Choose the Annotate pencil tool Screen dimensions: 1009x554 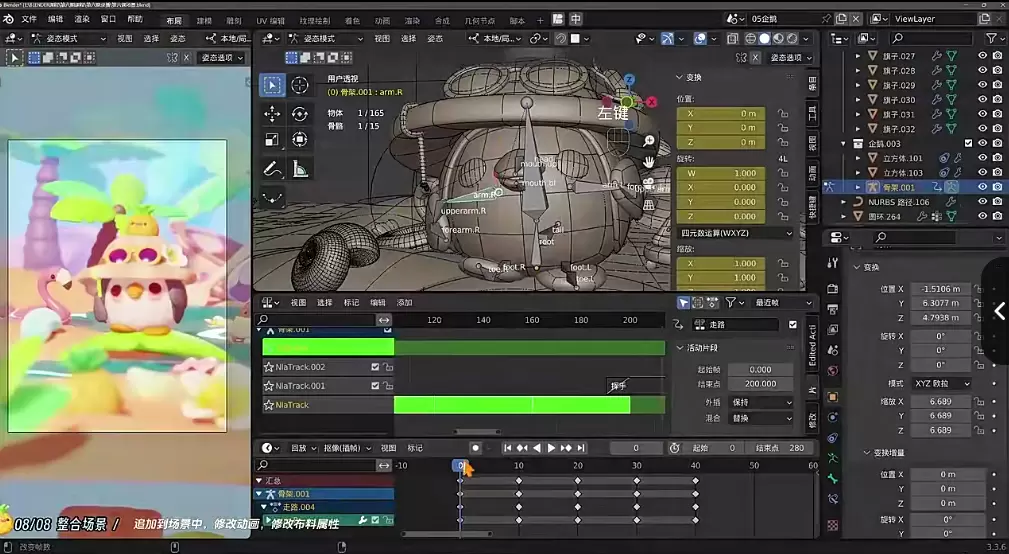[272, 169]
